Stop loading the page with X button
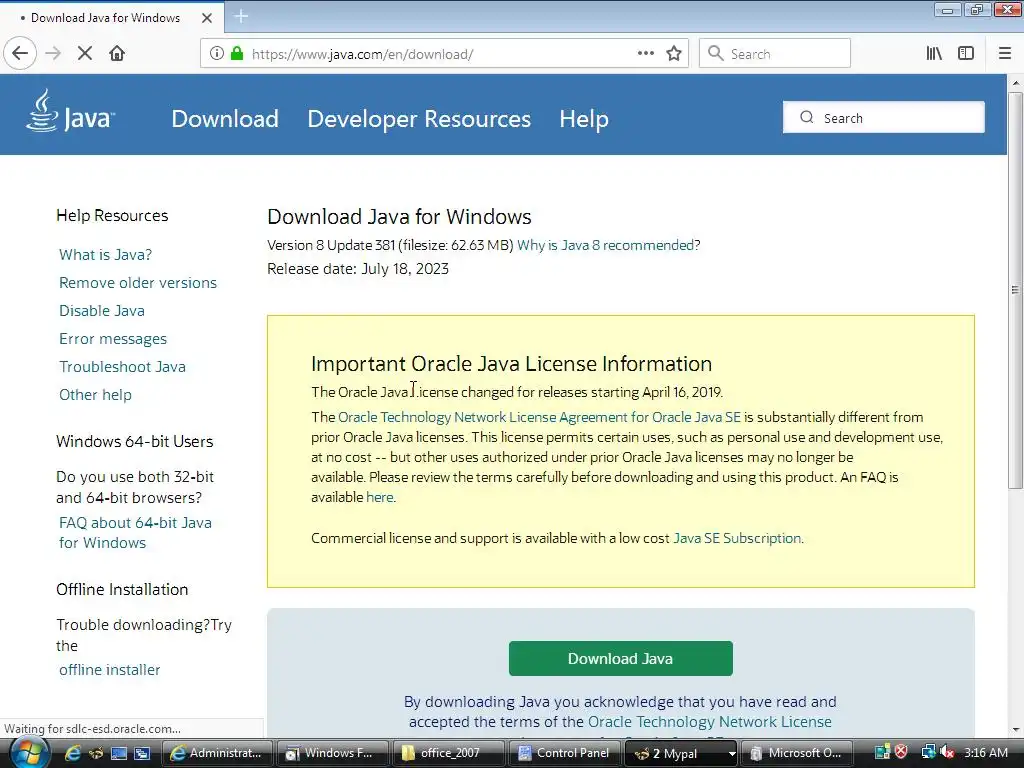1024x768 pixels. pos(85,53)
